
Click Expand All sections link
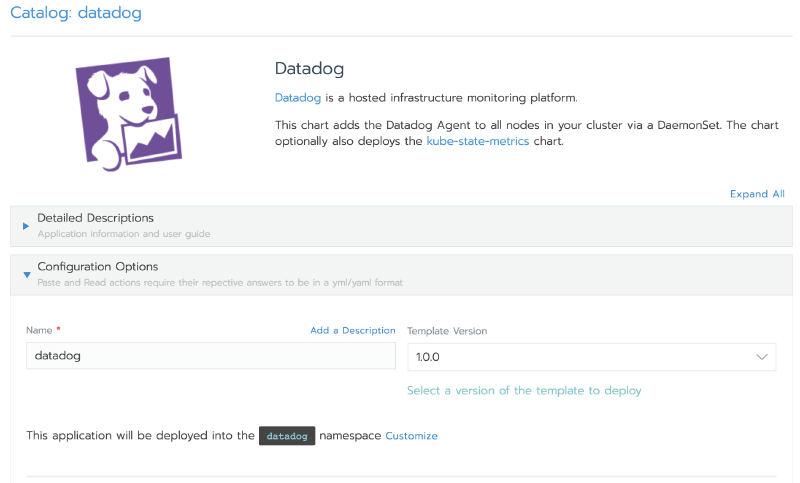757,194
